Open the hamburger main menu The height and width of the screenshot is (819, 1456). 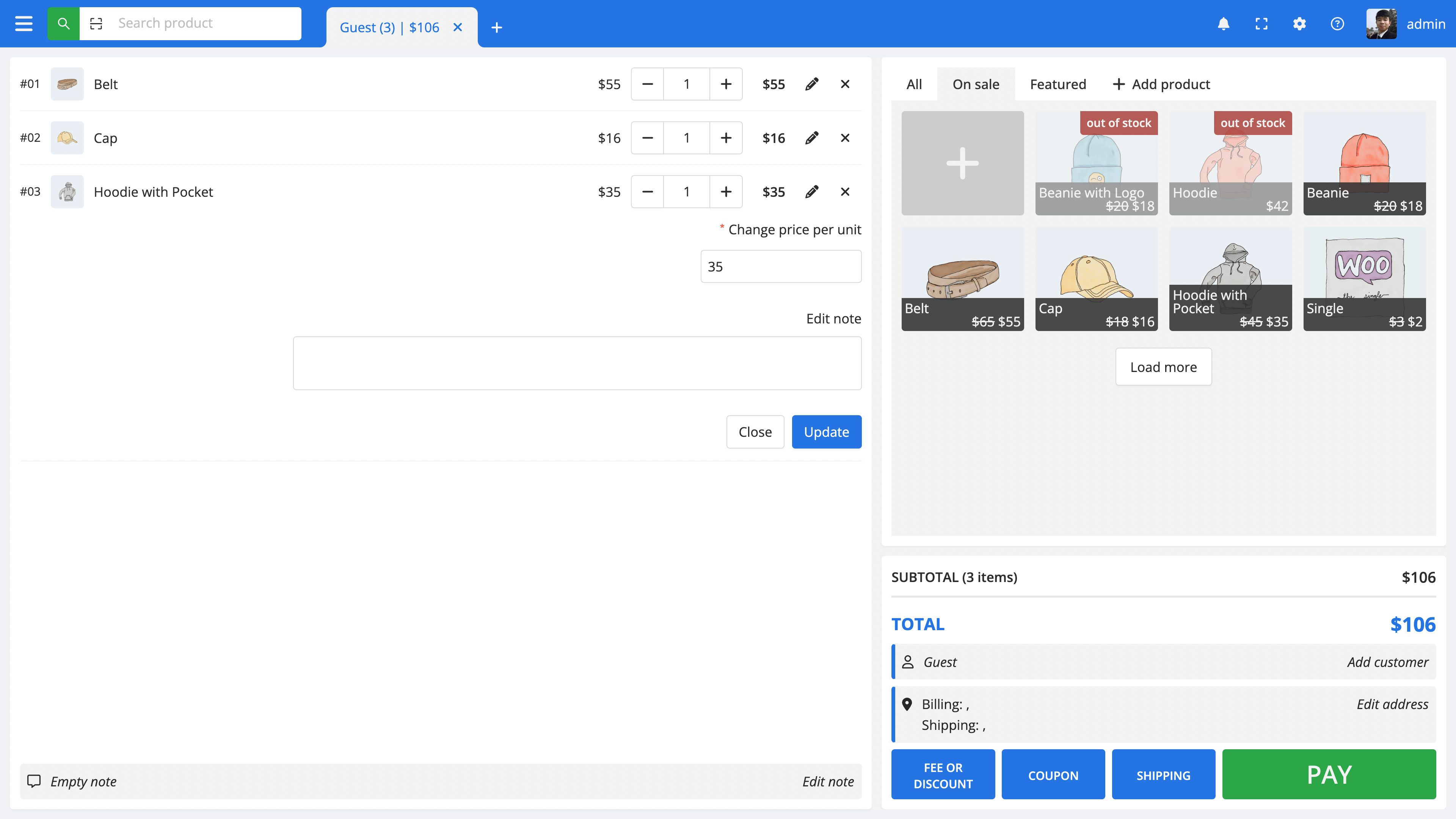[23, 24]
